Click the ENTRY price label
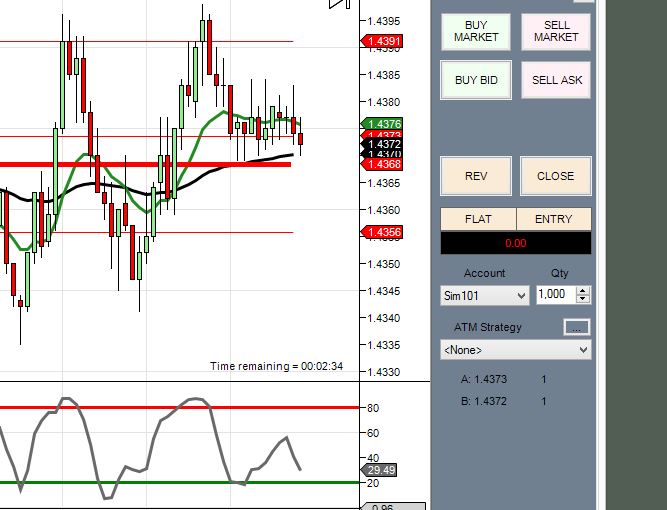The image size is (667, 510). (553, 219)
